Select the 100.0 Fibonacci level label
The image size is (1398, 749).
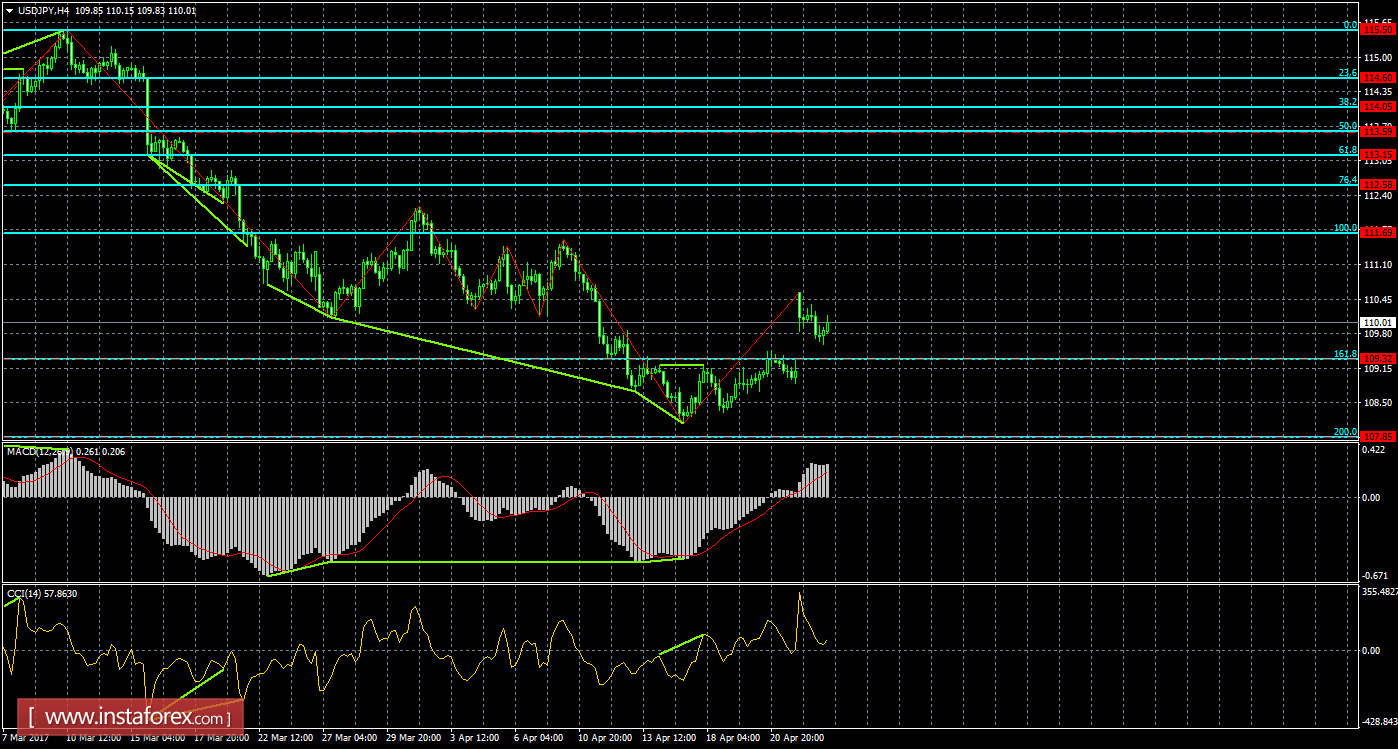tap(1345, 227)
